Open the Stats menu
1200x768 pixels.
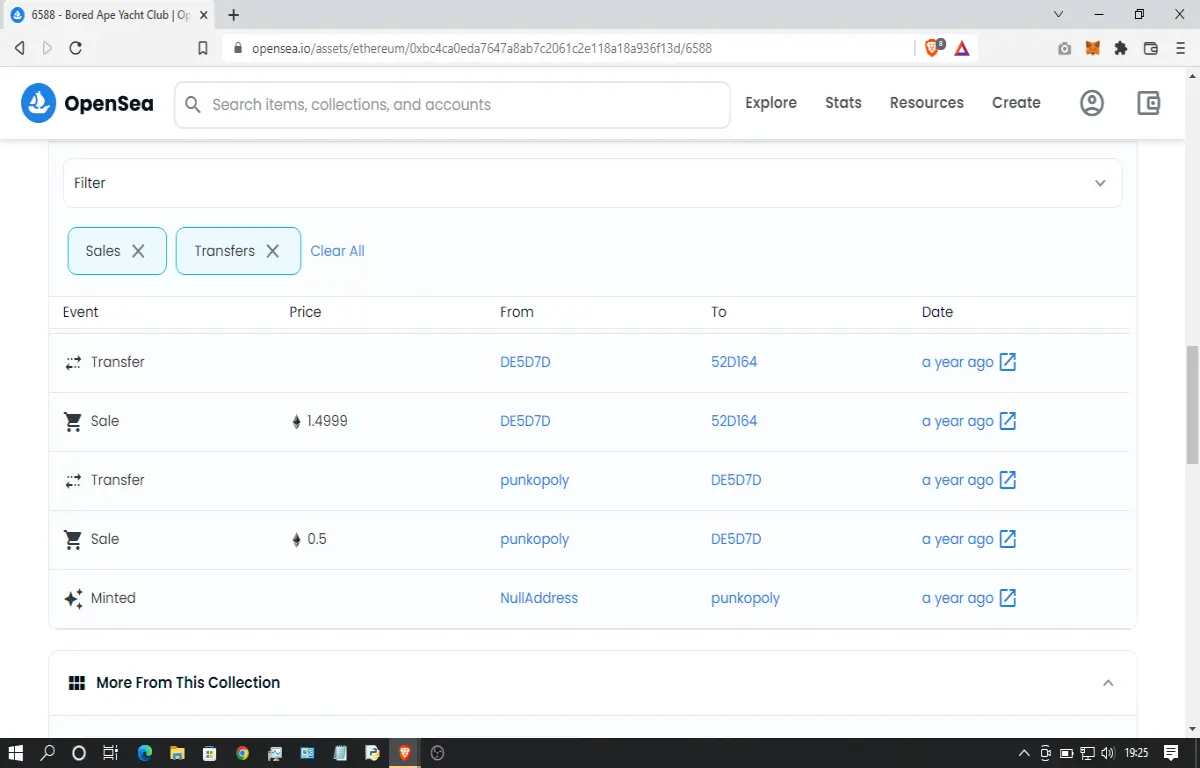843,103
